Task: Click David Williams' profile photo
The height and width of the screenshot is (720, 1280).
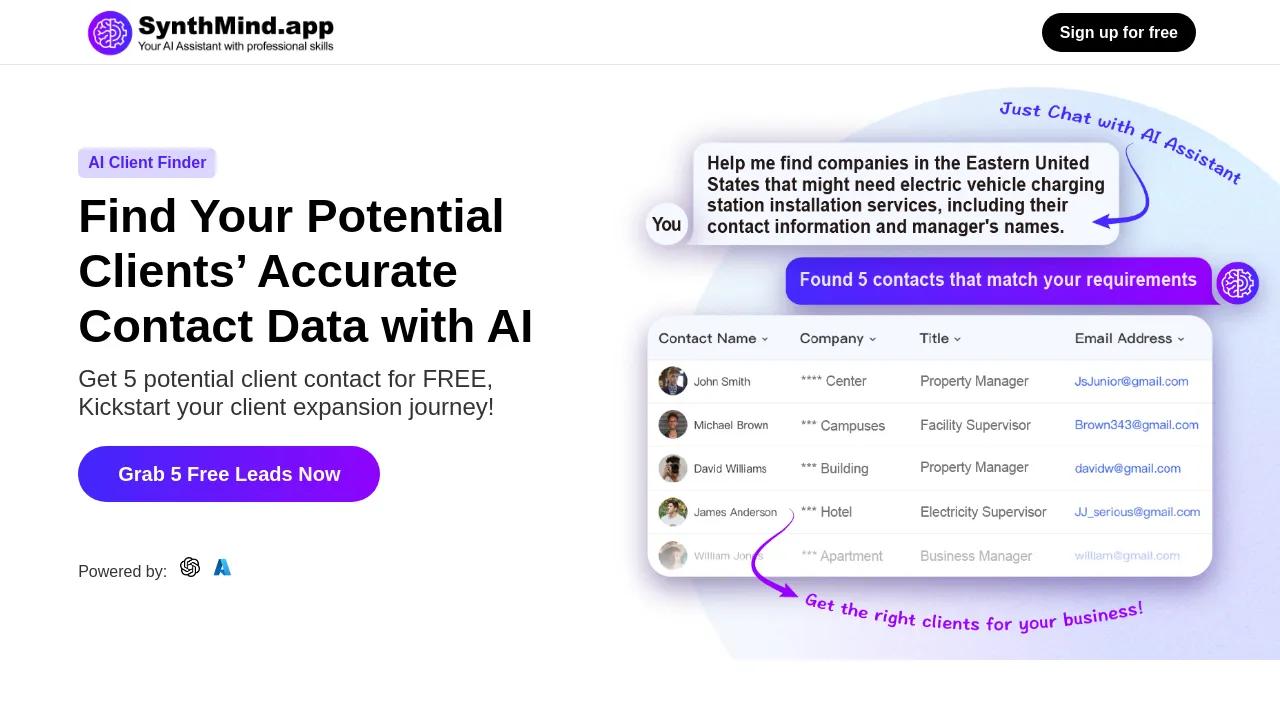Action: [673, 468]
